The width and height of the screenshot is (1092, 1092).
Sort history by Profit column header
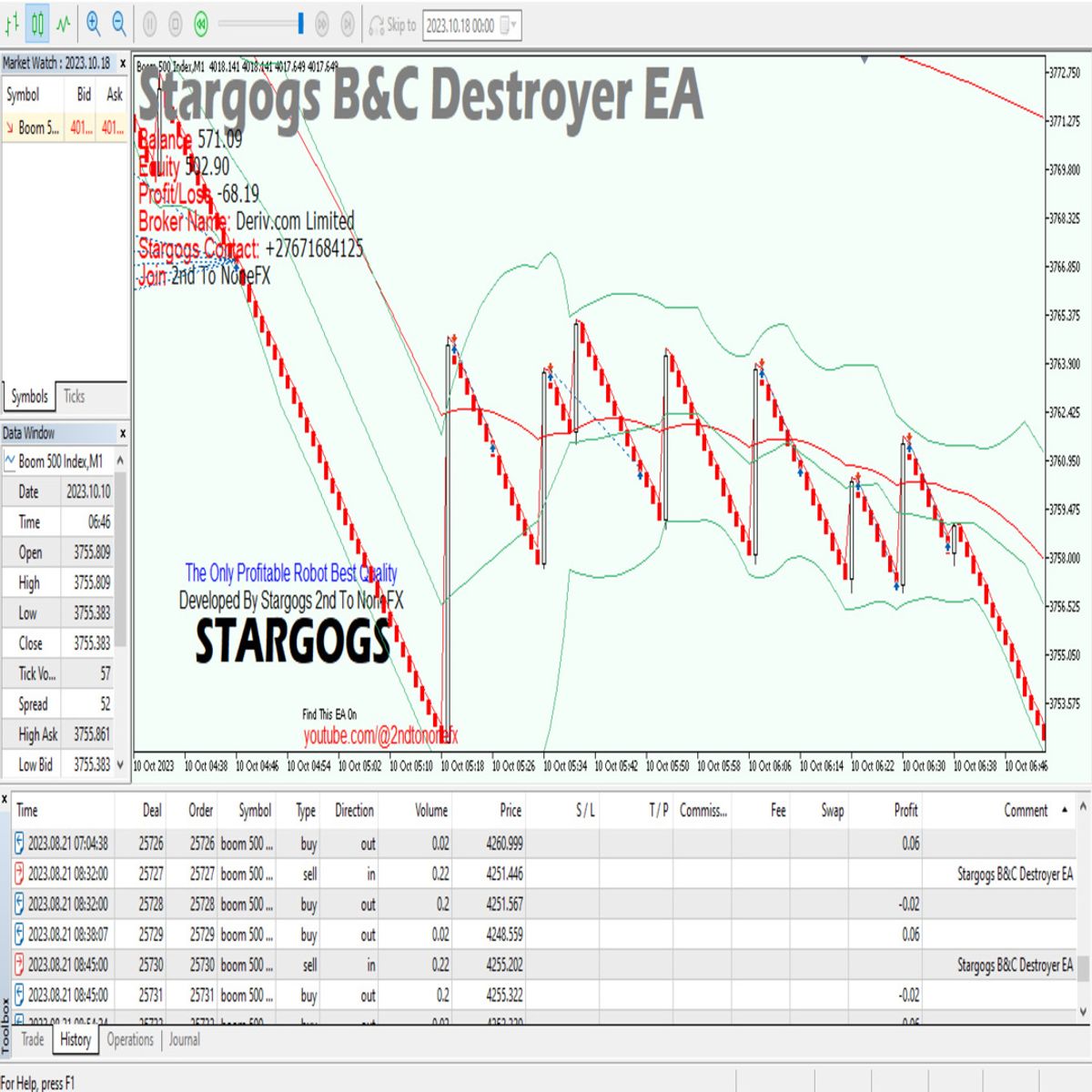pyautogui.click(x=905, y=810)
